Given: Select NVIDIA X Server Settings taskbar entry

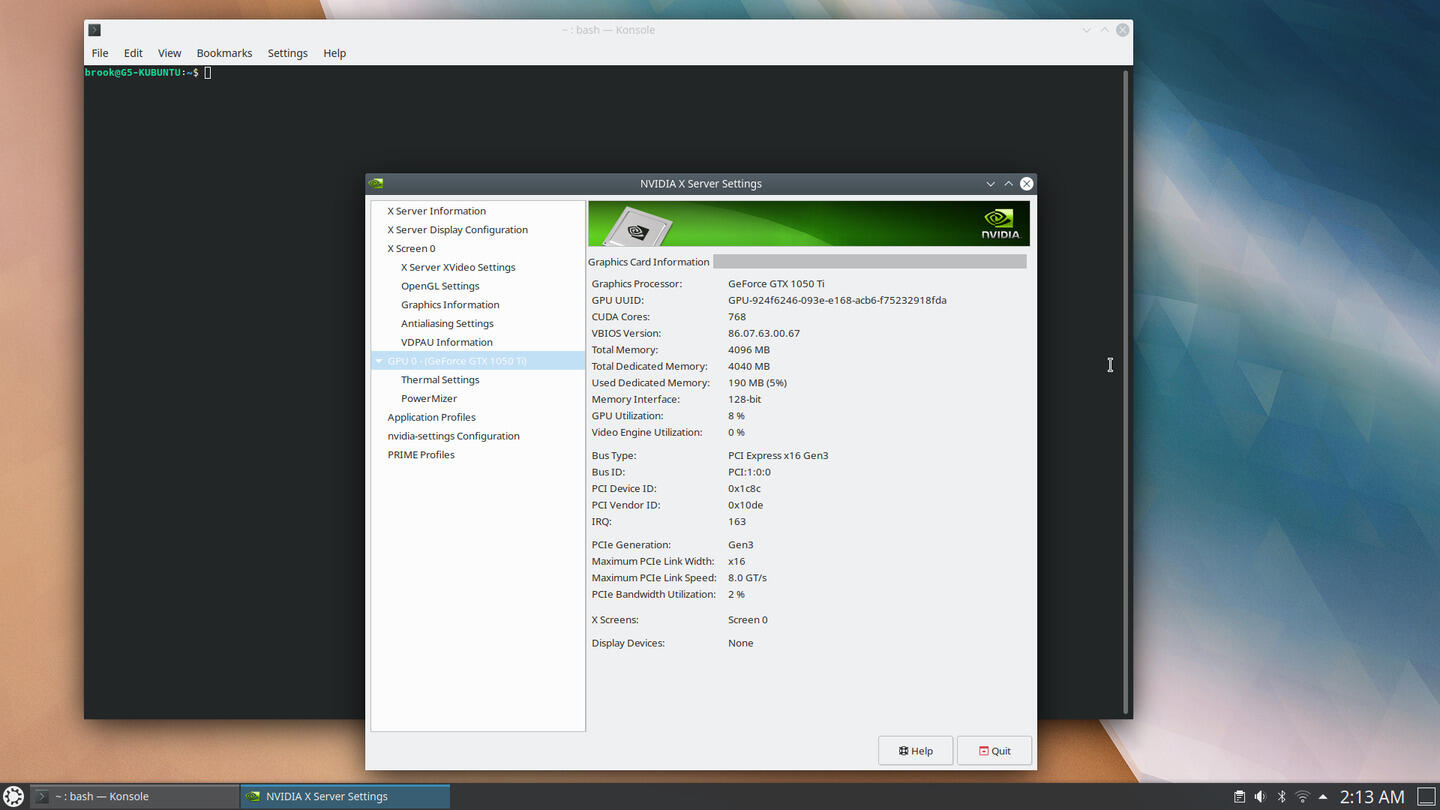Looking at the screenshot, I should 345,796.
